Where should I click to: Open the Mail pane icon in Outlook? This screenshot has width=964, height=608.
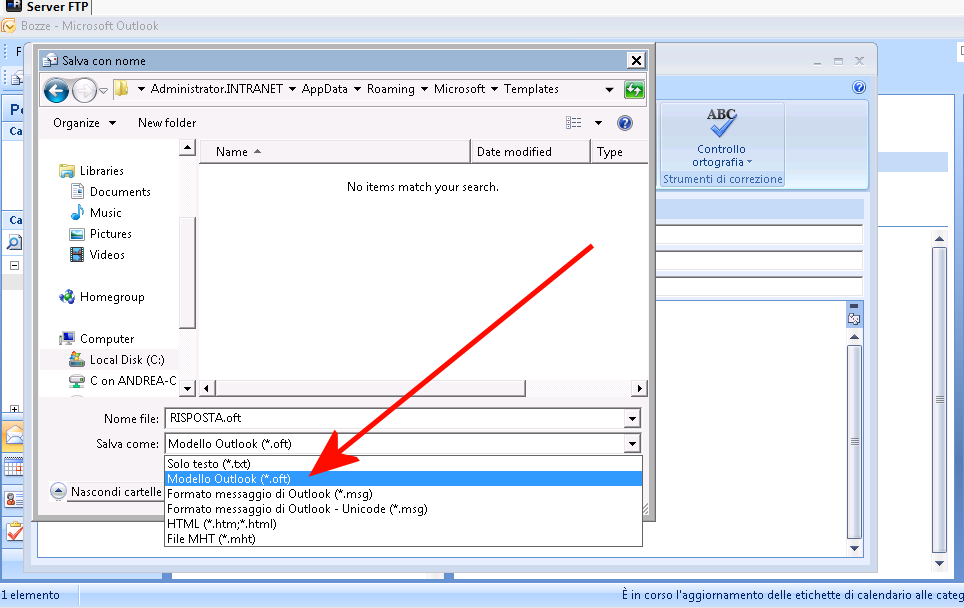pos(14,435)
